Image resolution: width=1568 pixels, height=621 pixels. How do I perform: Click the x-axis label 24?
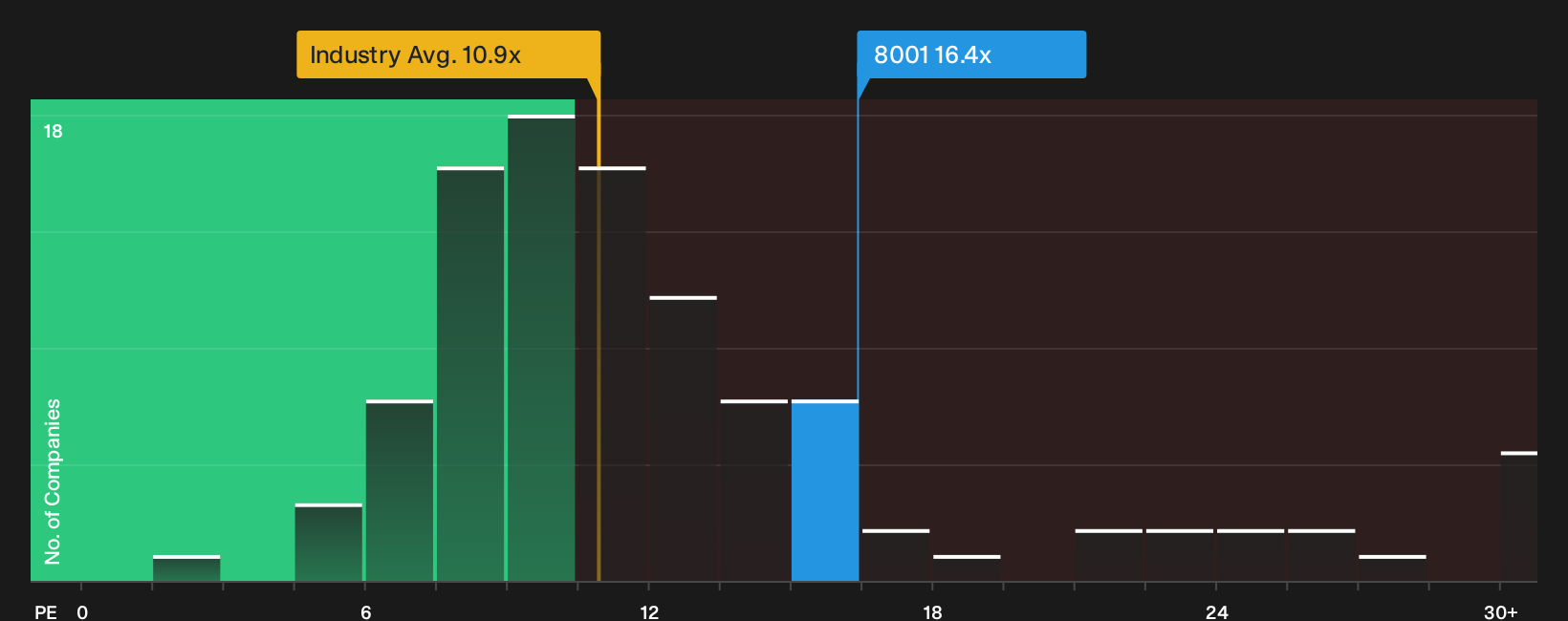click(1216, 611)
